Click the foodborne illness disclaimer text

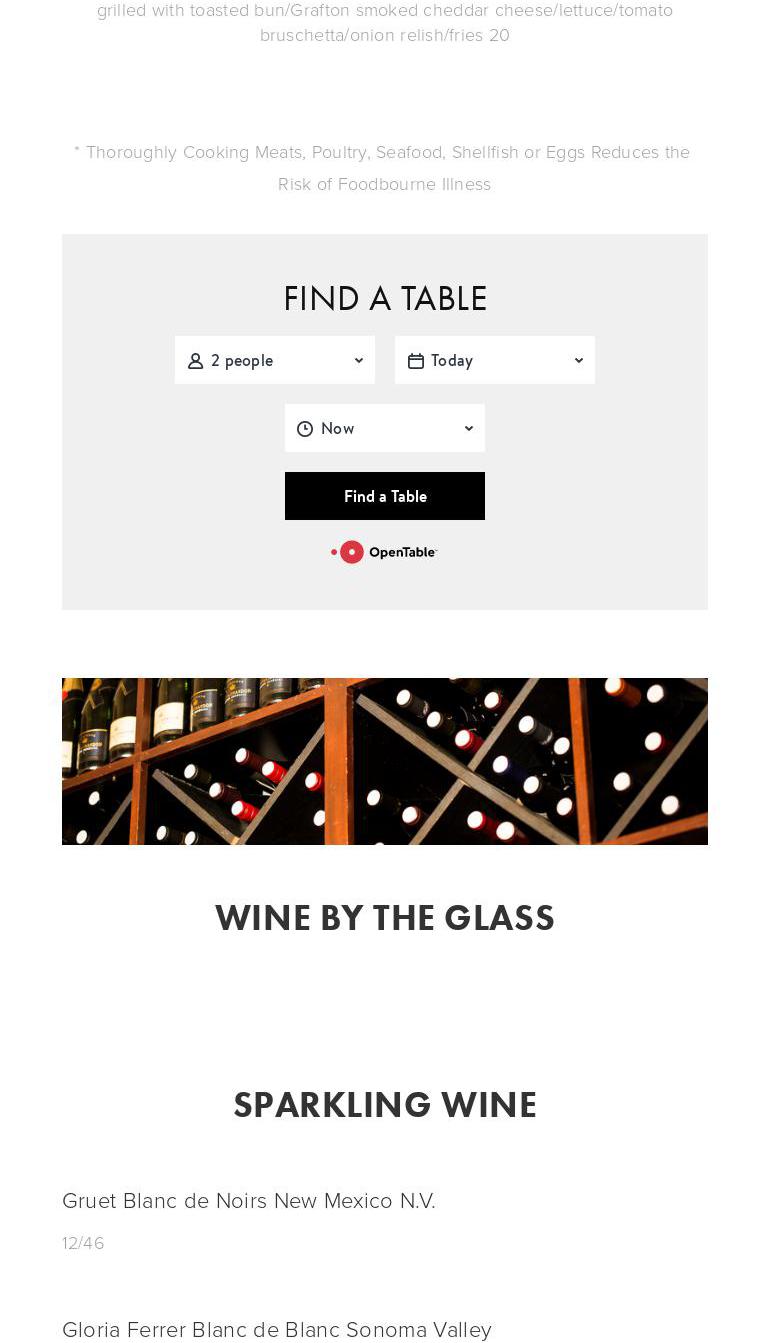pos(384,168)
